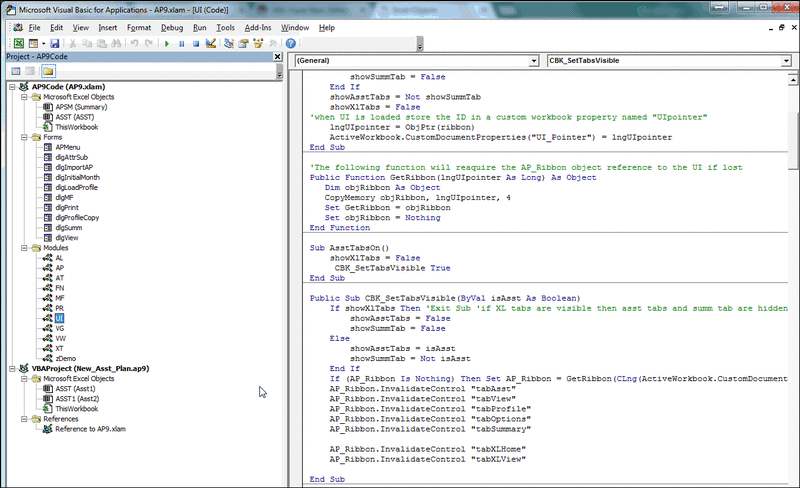Collapse VBAProject (New_Asst_Plan.ap9) node
The image size is (800, 488).
coord(12,369)
